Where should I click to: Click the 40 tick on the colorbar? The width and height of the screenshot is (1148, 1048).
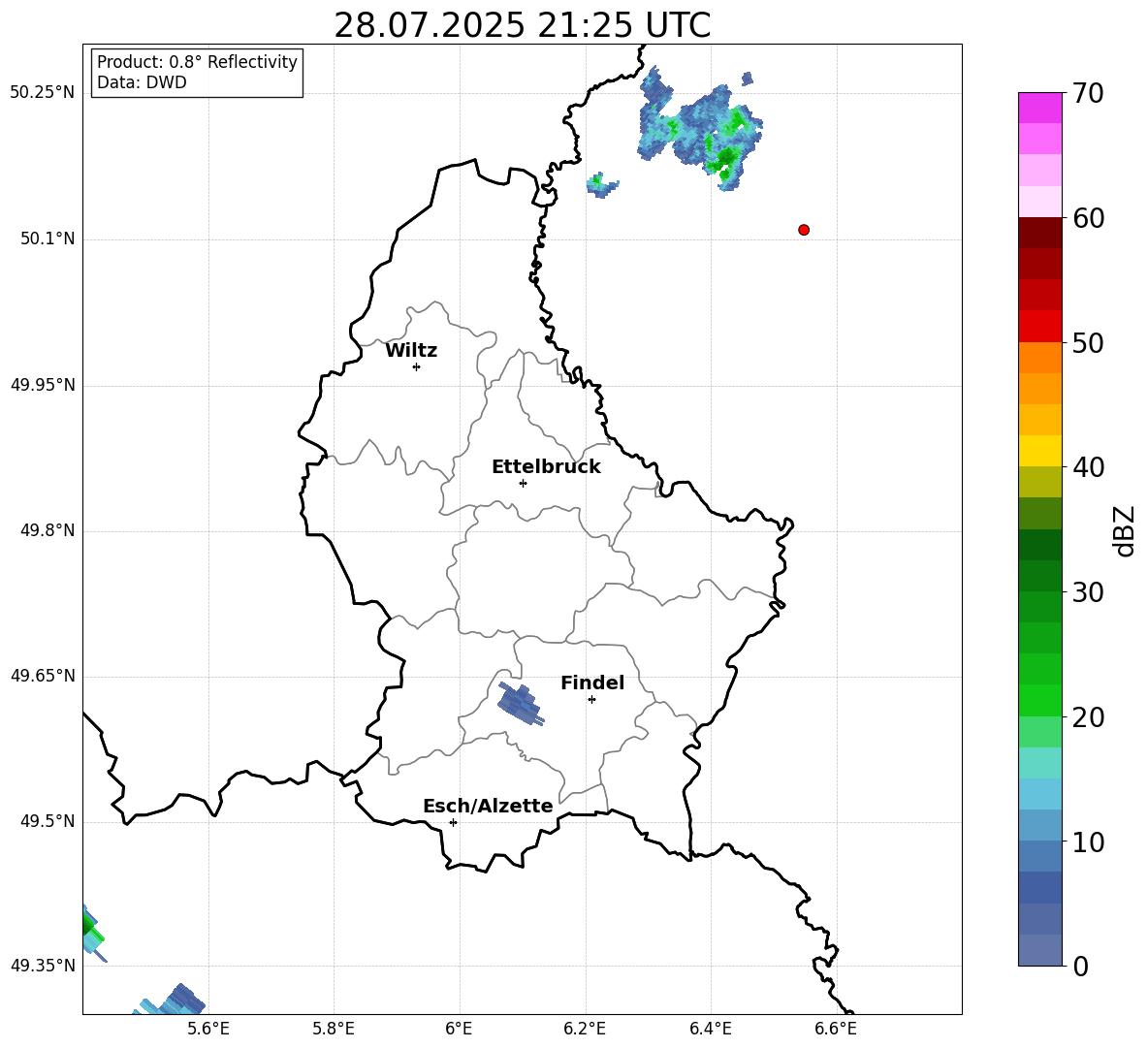(x=1088, y=467)
